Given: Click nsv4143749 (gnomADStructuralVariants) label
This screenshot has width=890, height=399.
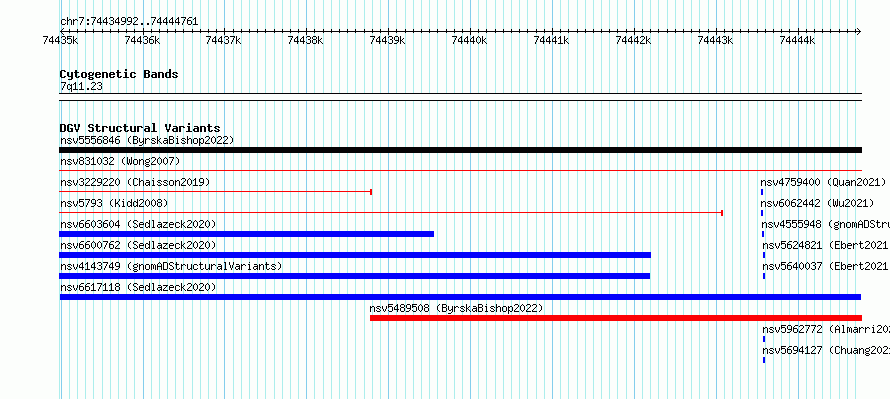Looking at the screenshot, I should pos(171,266).
